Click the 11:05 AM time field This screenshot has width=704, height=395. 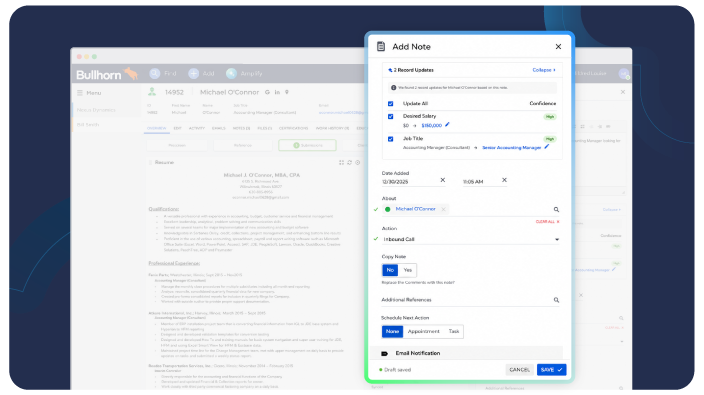[x=480, y=182]
